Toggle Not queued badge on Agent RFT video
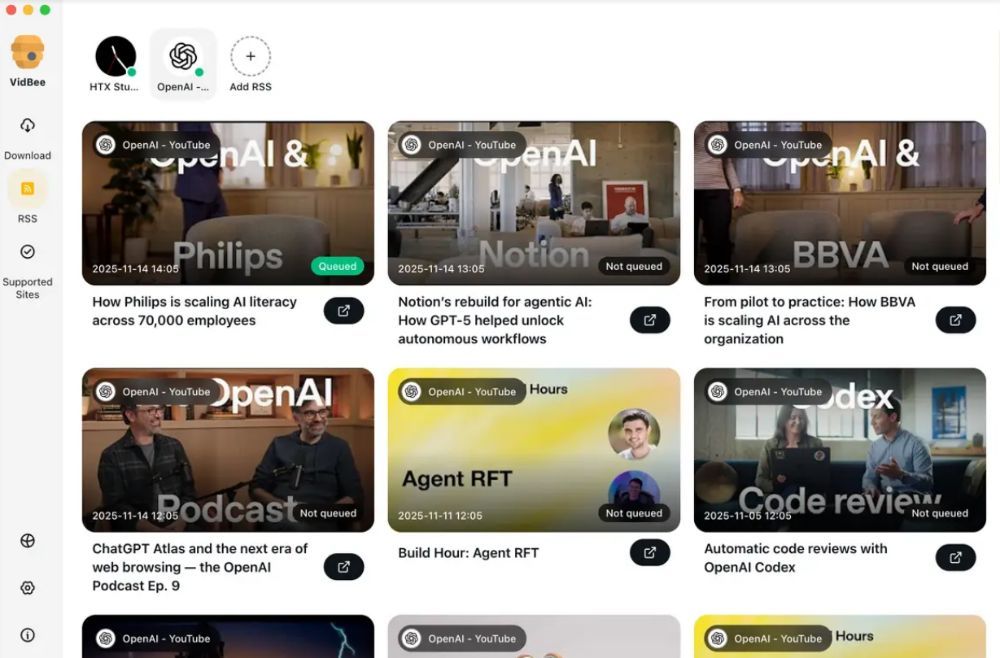1000x658 pixels. click(x=634, y=513)
